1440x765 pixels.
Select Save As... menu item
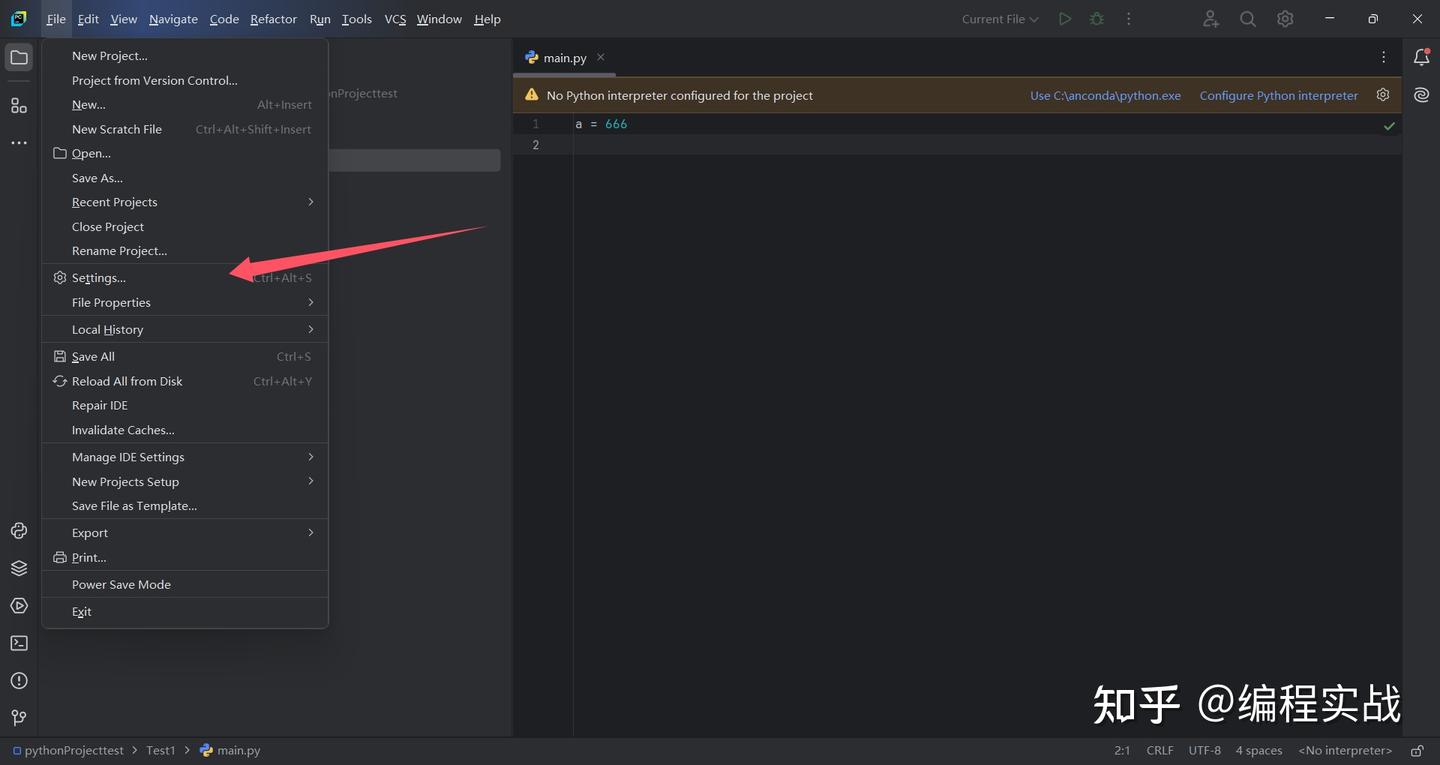(185, 178)
